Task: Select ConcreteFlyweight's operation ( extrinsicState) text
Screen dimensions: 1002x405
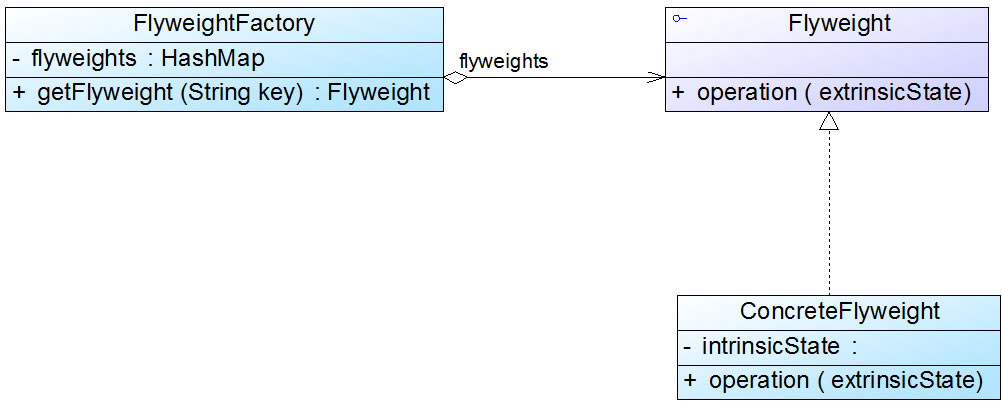Action: point(846,381)
